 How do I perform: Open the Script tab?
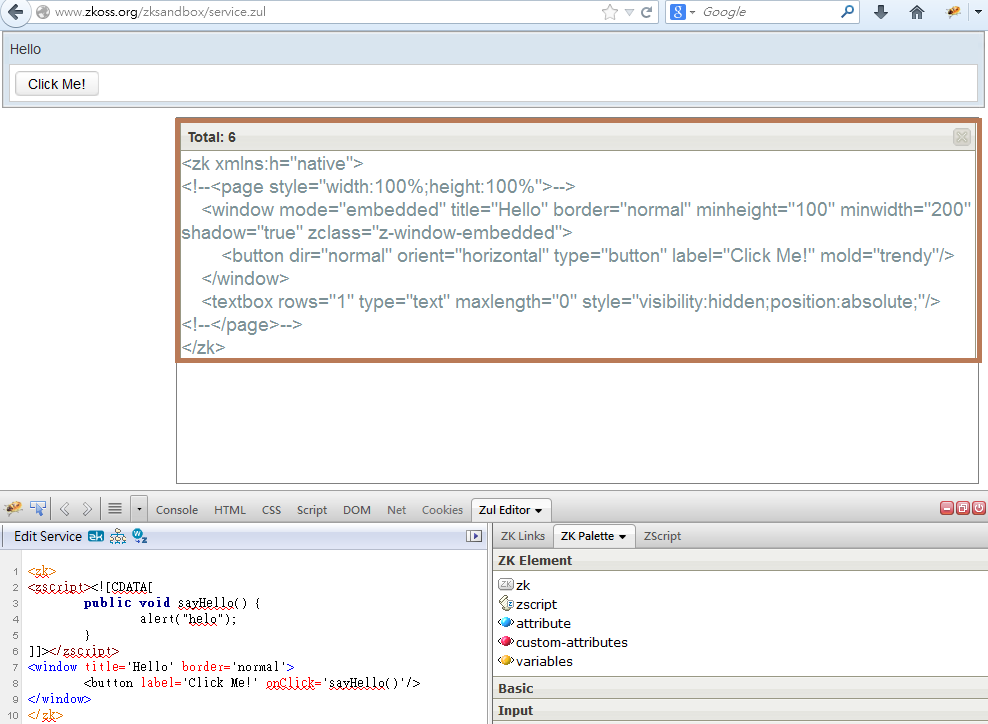[312, 510]
